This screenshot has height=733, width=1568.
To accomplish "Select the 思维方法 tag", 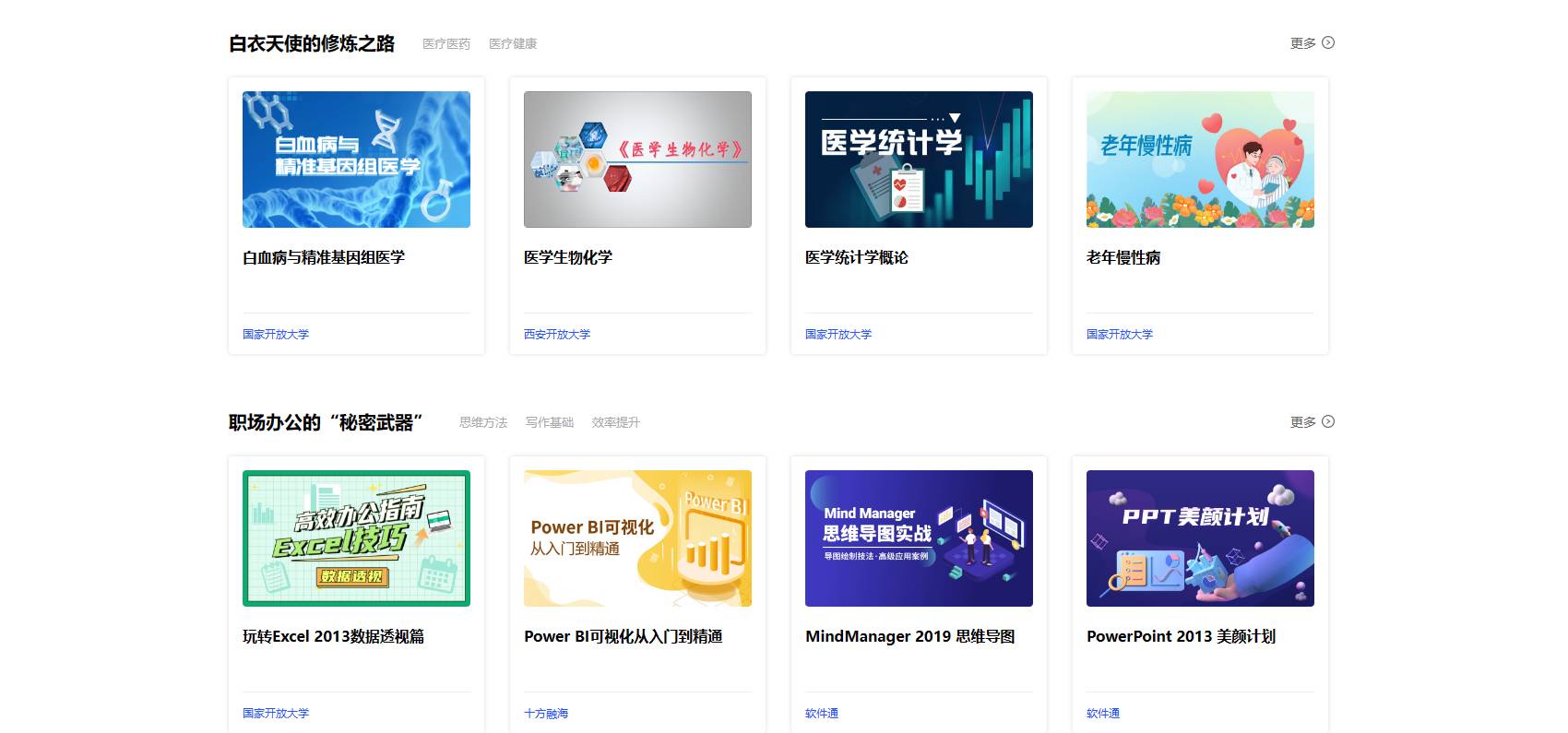I will click(x=483, y=423).
